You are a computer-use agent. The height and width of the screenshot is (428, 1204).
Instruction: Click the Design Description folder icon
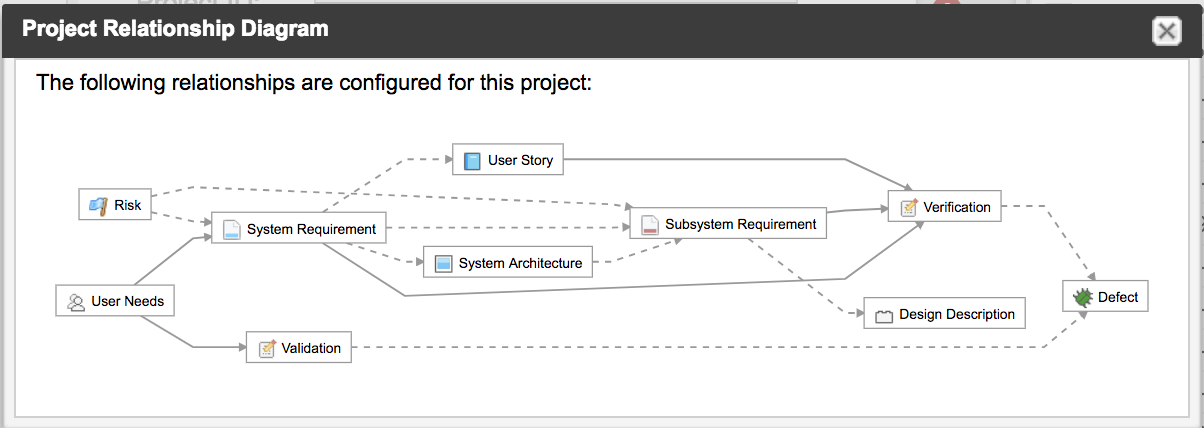[x=883, y=315]
